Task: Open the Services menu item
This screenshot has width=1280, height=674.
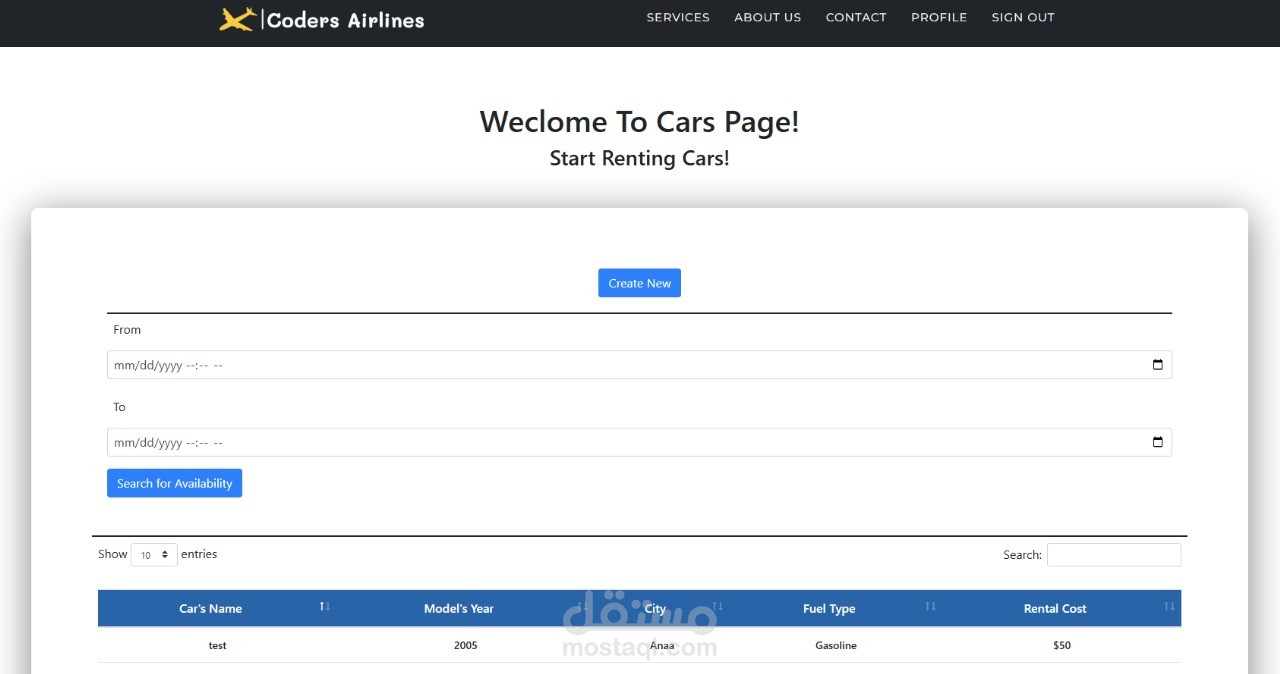Action: pos(678,17)
